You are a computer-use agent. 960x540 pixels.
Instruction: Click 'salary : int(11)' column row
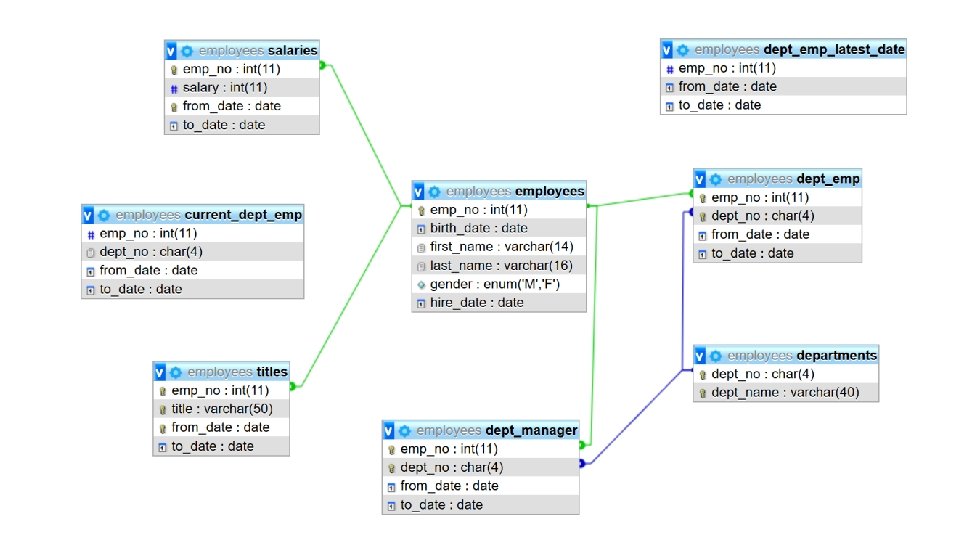point(242,88)
